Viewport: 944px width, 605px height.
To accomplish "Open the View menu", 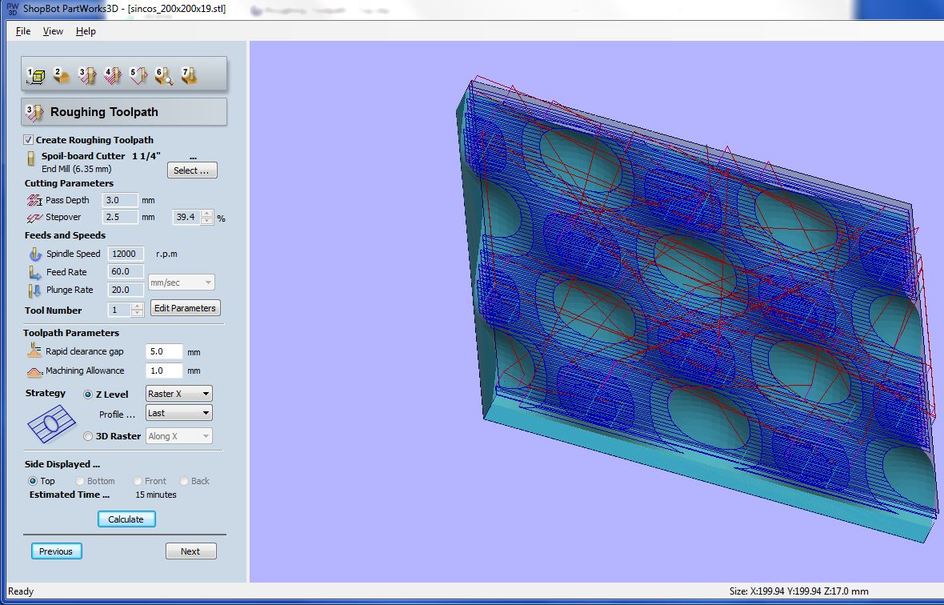I will [x=53, y=31].
